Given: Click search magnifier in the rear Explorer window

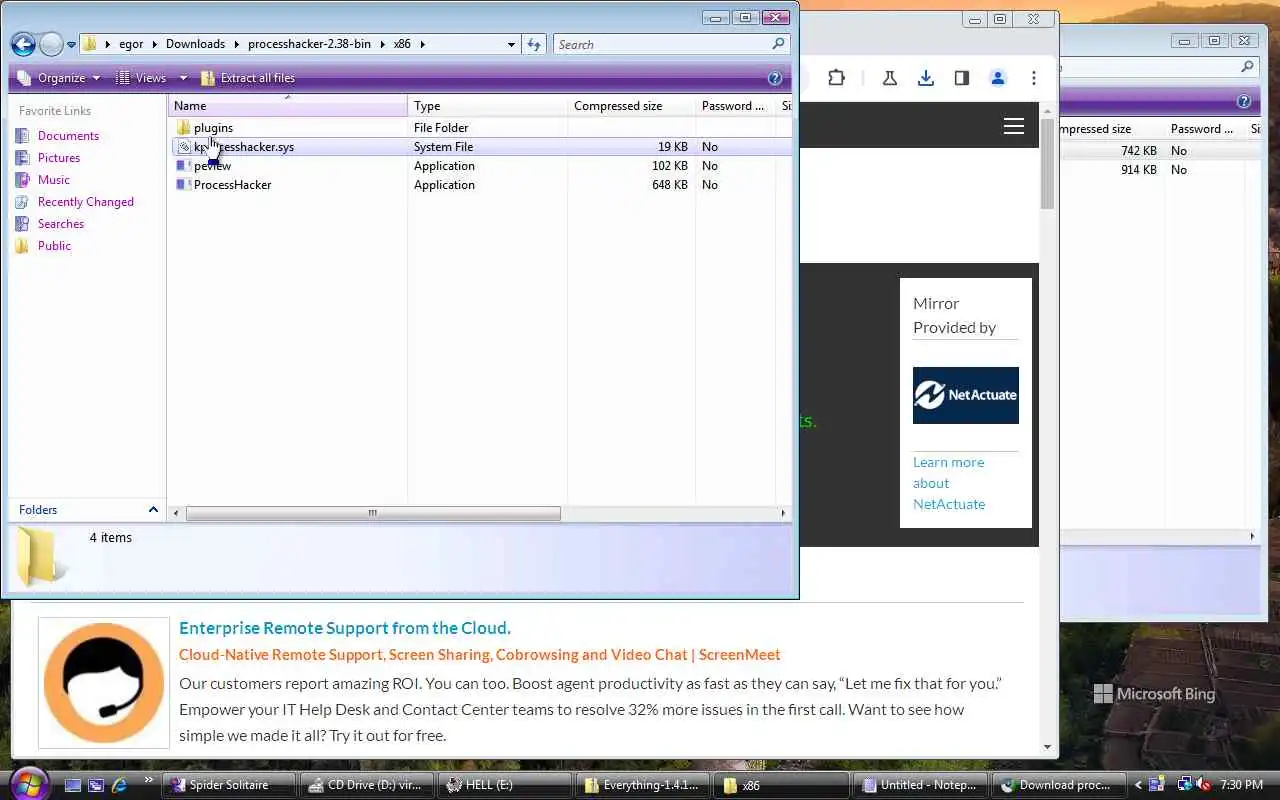Looking at the screenshot, I should 1247,67.
